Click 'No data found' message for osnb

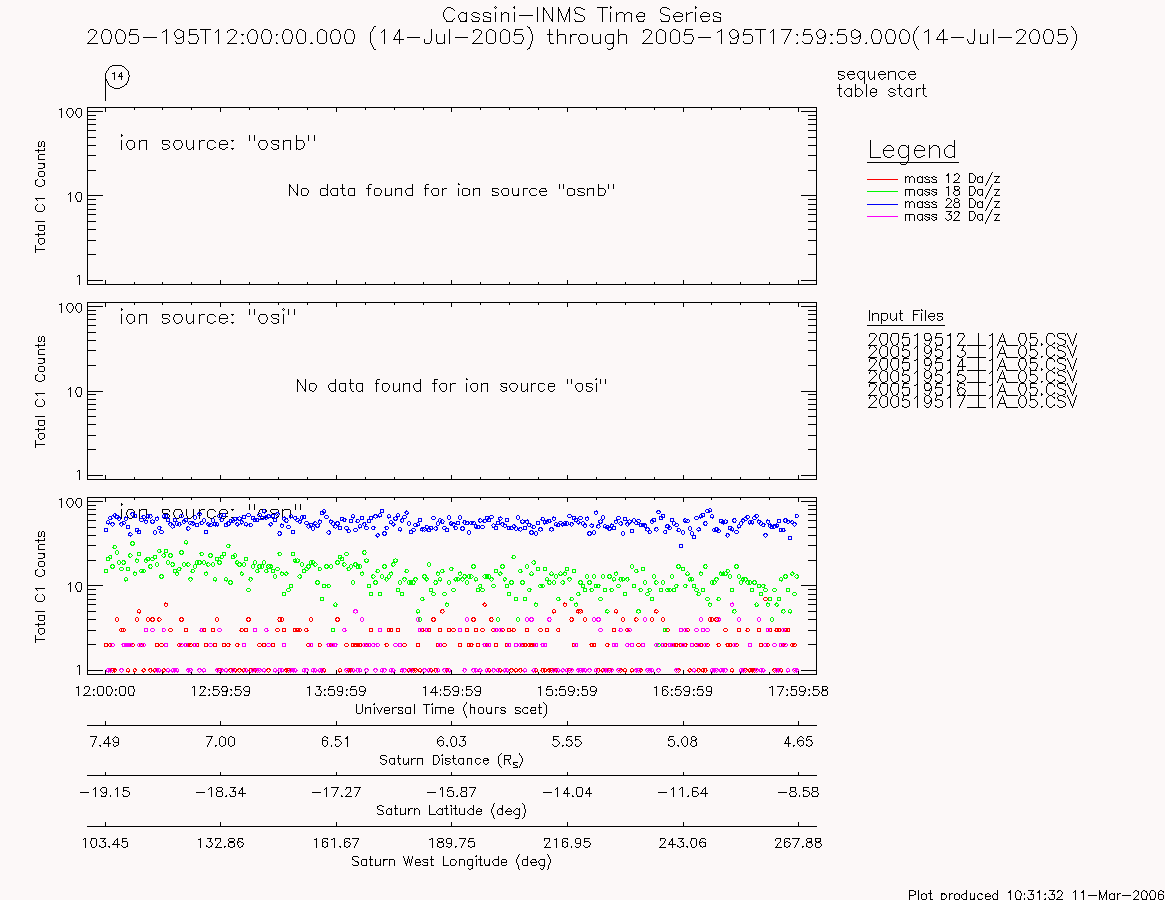(452, 190)
